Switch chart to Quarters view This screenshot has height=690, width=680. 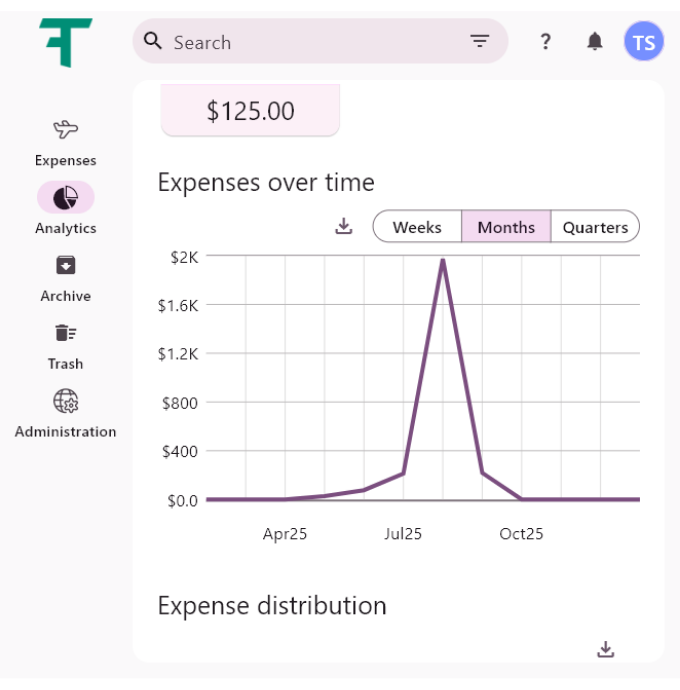595,227
